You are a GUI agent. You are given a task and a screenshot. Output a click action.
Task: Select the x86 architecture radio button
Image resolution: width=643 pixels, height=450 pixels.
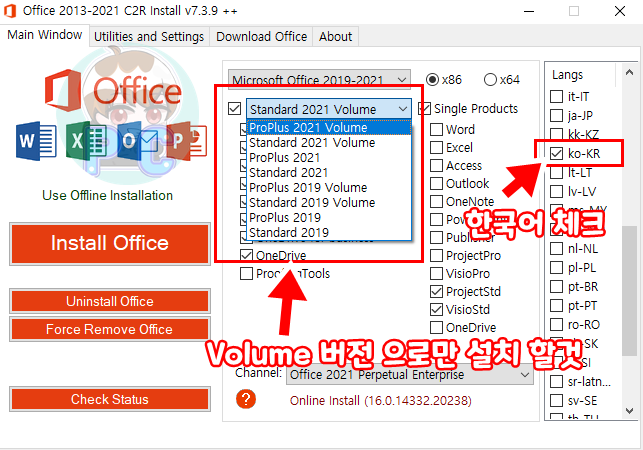[432, 80]
